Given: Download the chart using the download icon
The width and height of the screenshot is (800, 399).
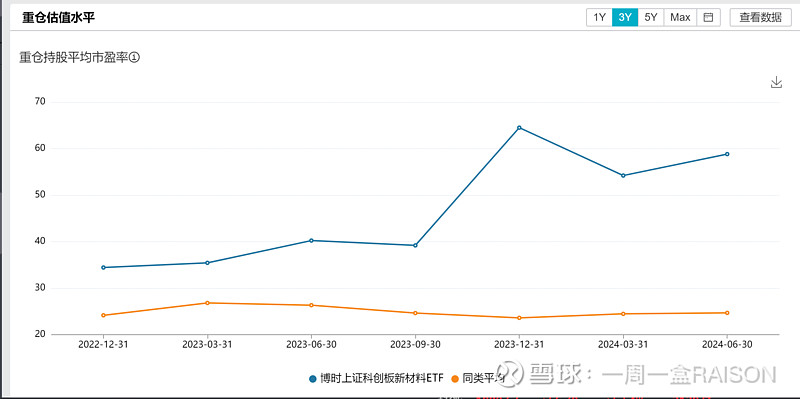Looking at the screenshot, I should coord(776,82).
